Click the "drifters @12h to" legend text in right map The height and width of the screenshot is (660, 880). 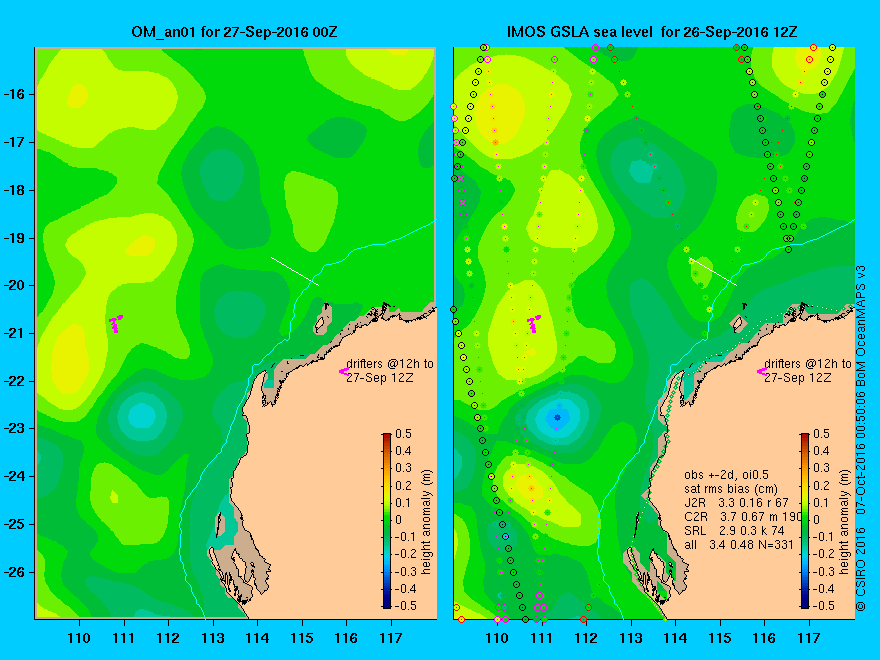coord(808,364)
